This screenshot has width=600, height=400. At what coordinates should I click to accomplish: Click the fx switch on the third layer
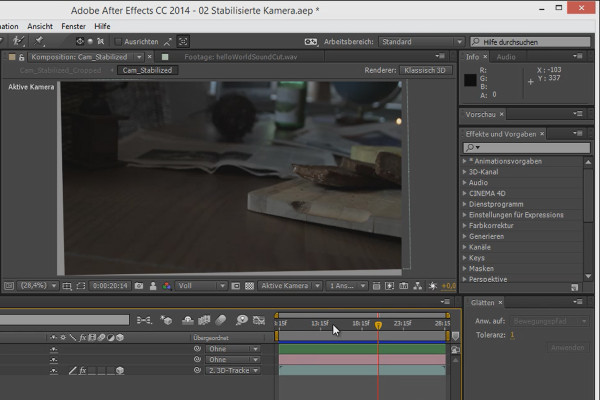[x=83, y=371]
